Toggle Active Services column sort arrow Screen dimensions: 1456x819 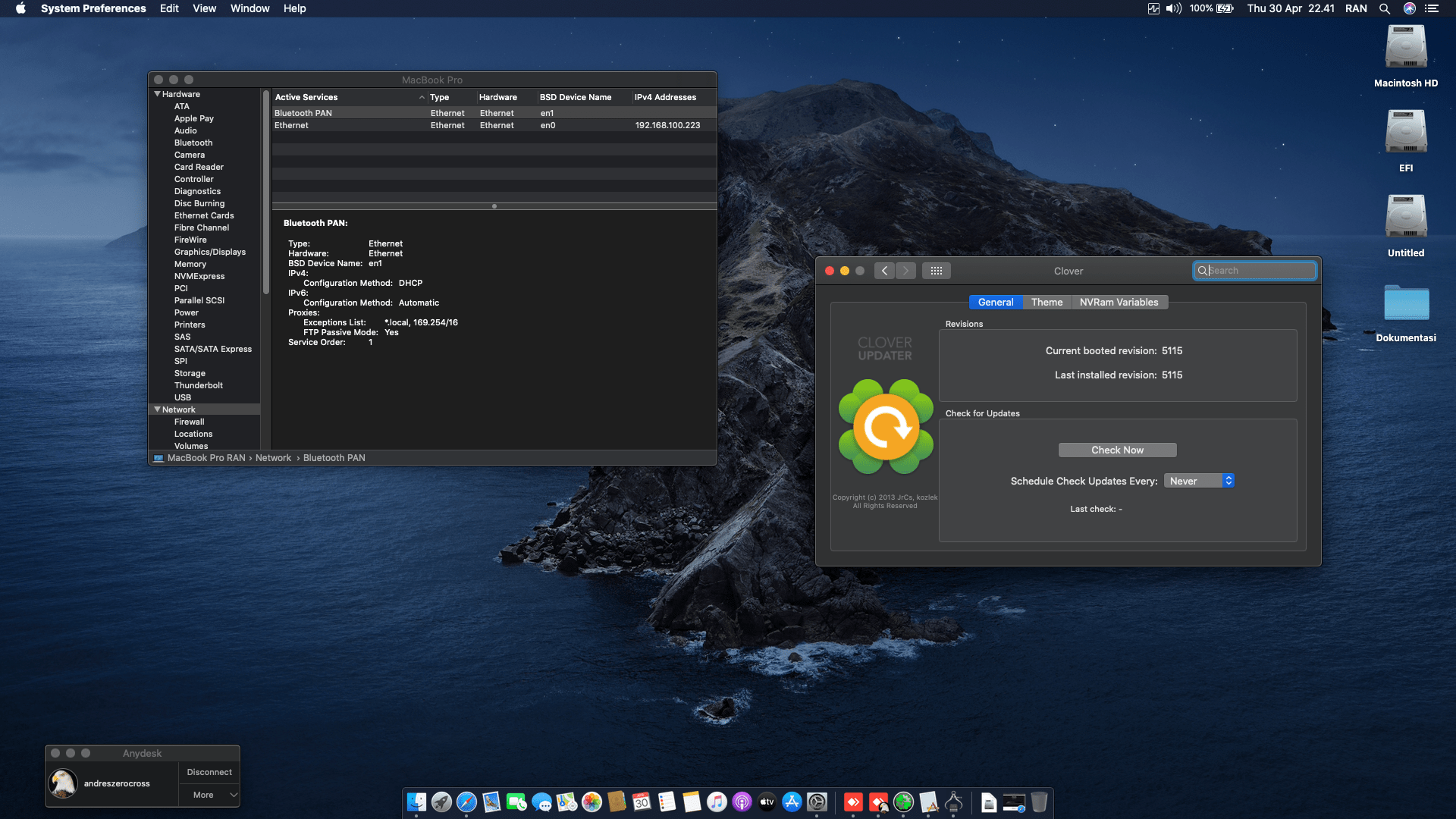[422, 97]
